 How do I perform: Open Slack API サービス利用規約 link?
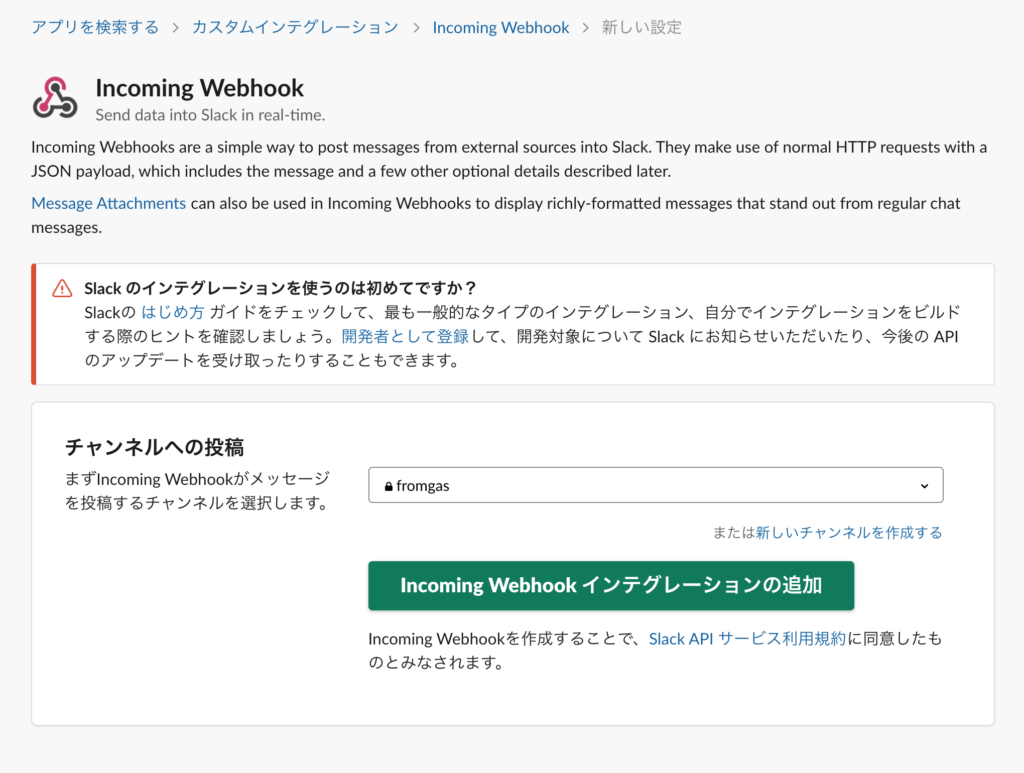746,639
